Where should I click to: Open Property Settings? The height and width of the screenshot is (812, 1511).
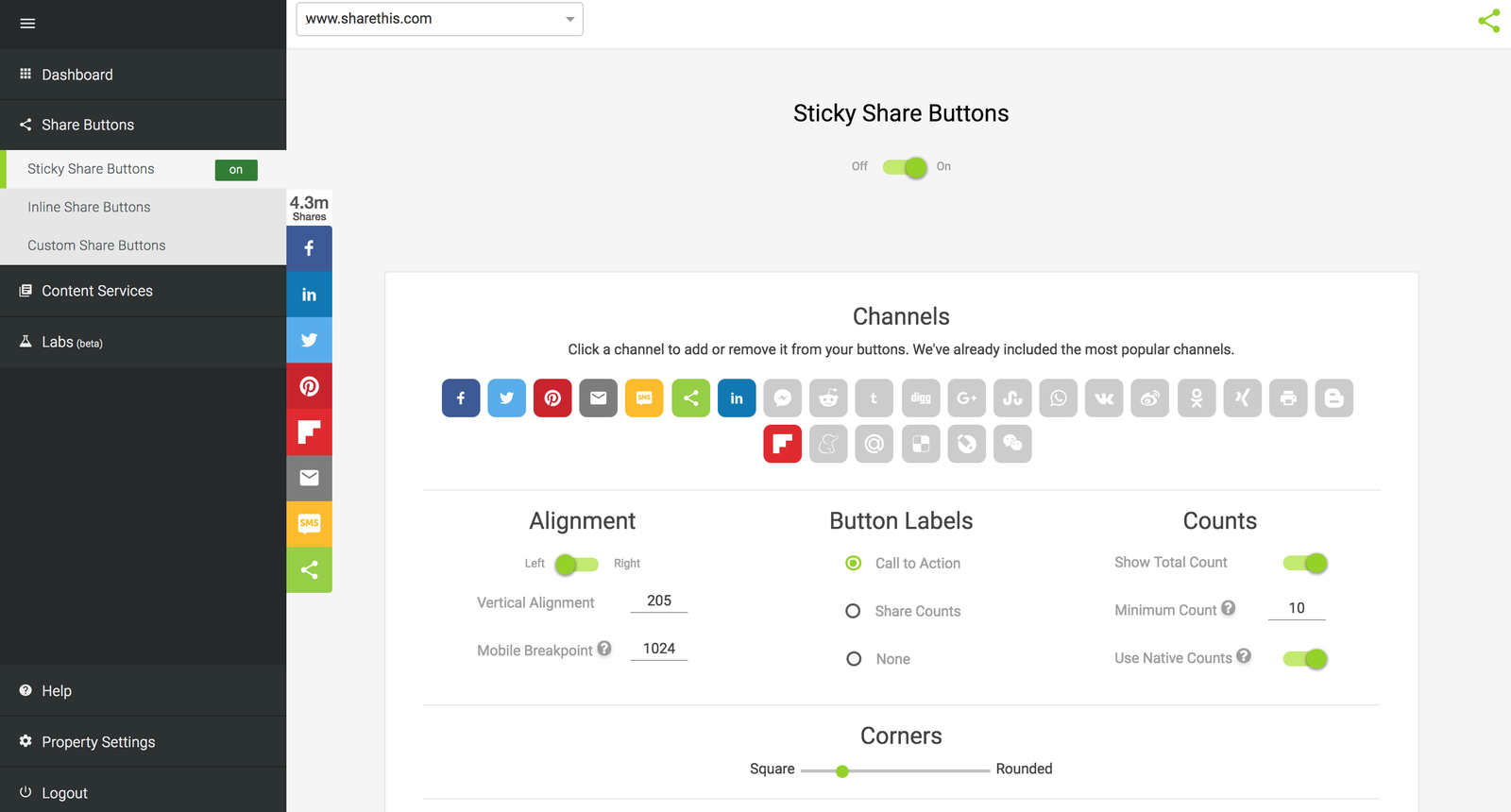click(x=143, y=742)
